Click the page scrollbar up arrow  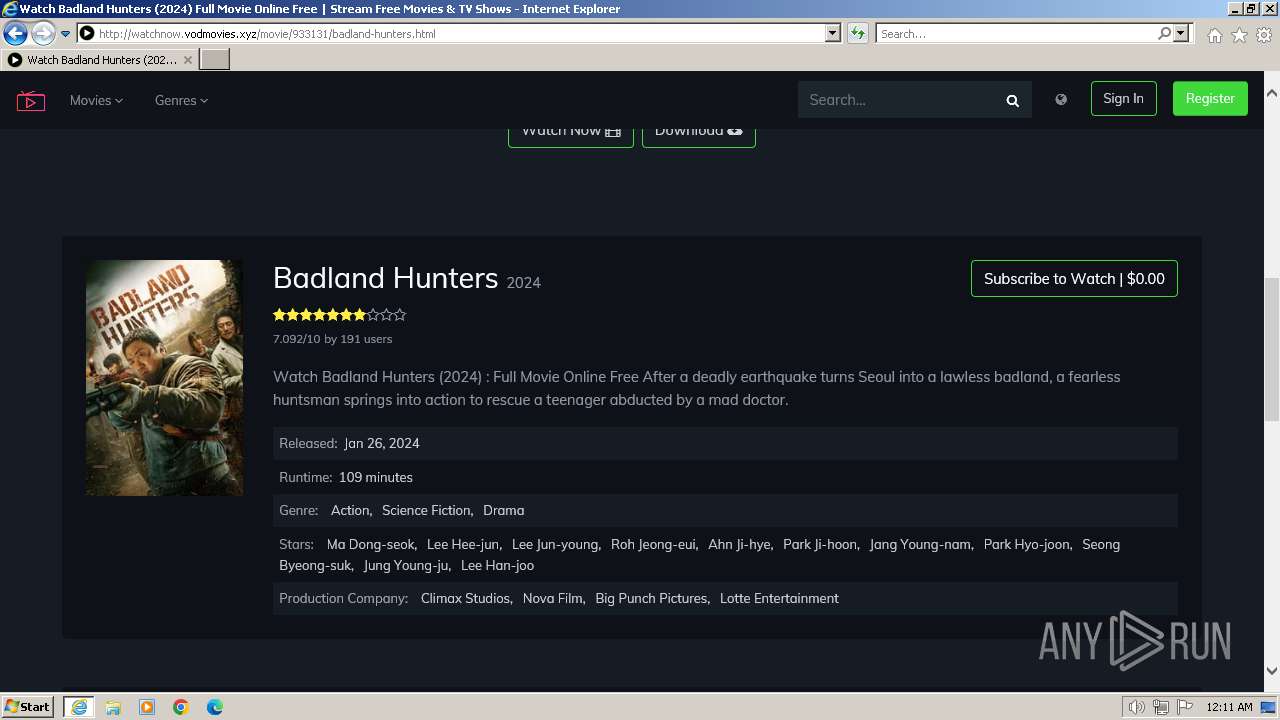(1272, 93)
